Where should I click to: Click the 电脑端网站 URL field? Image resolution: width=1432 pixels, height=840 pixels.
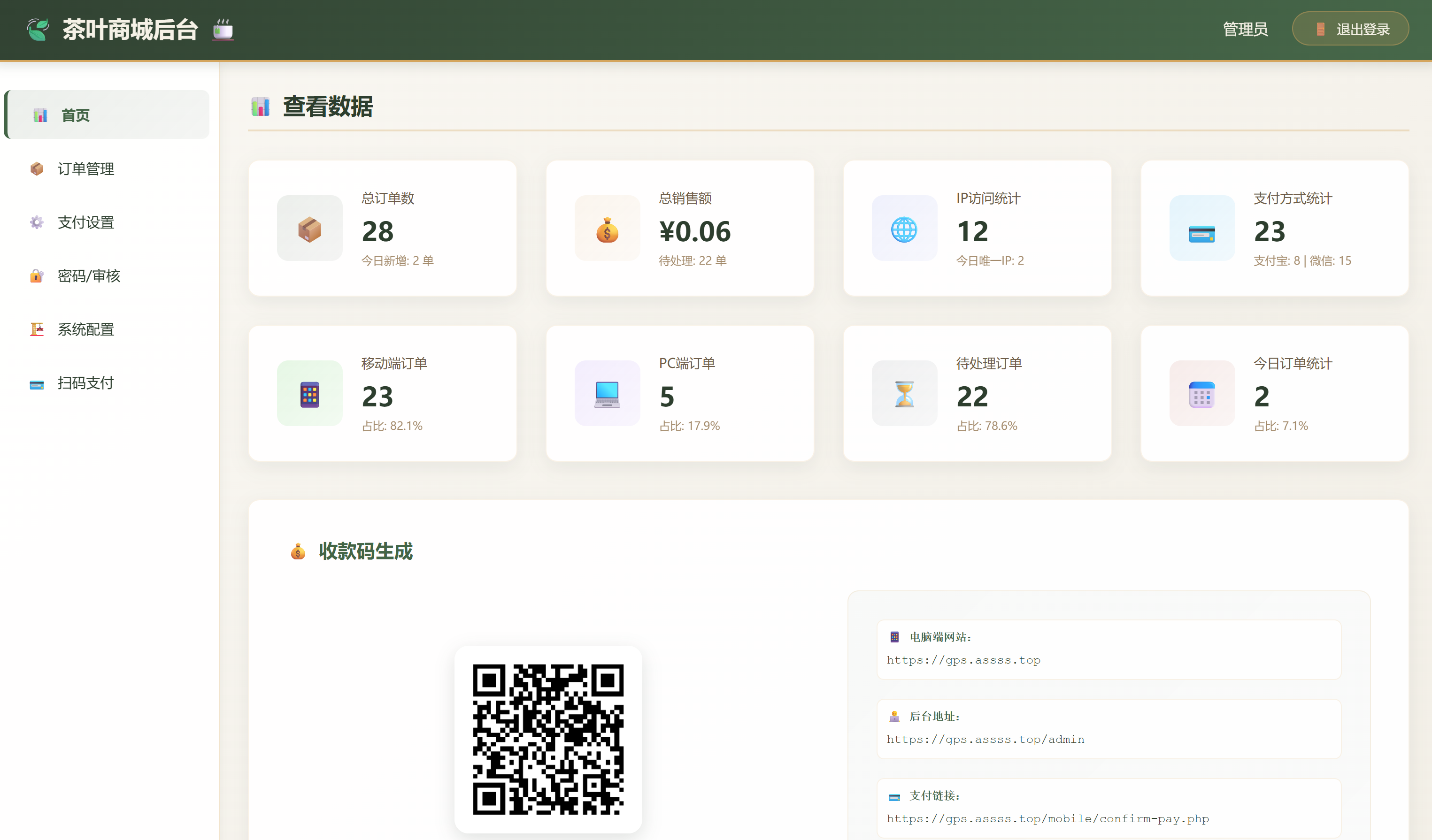pyautogui.click(x=964, y=660)
